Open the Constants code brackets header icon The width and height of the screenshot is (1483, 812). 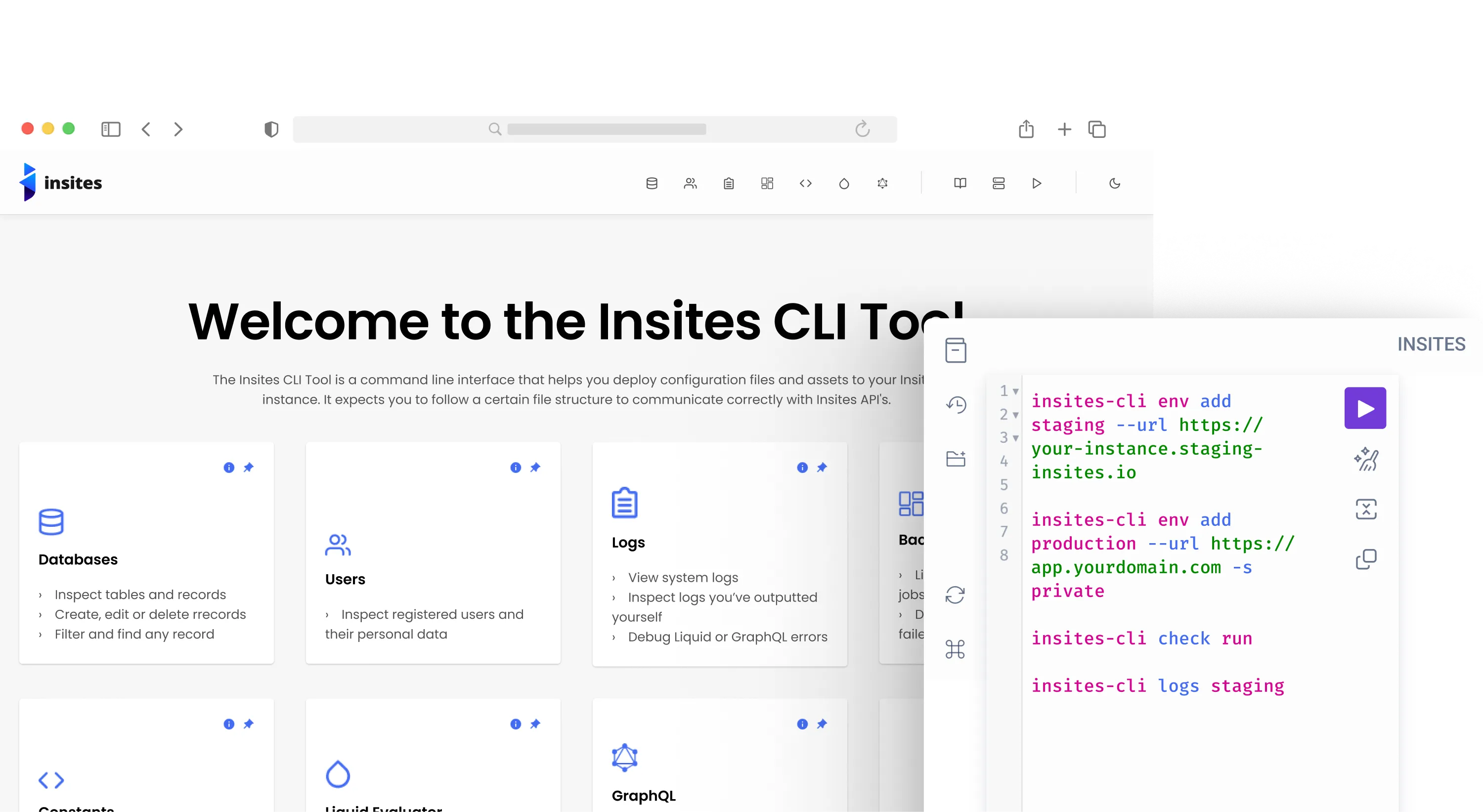pyautogui.click(x=805, y=183)
